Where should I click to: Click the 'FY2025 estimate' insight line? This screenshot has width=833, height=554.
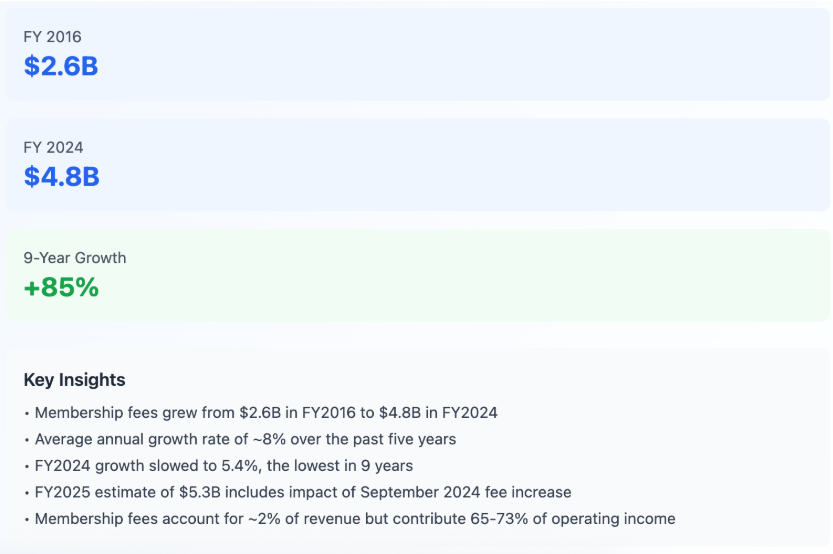[x=302, y=492]
